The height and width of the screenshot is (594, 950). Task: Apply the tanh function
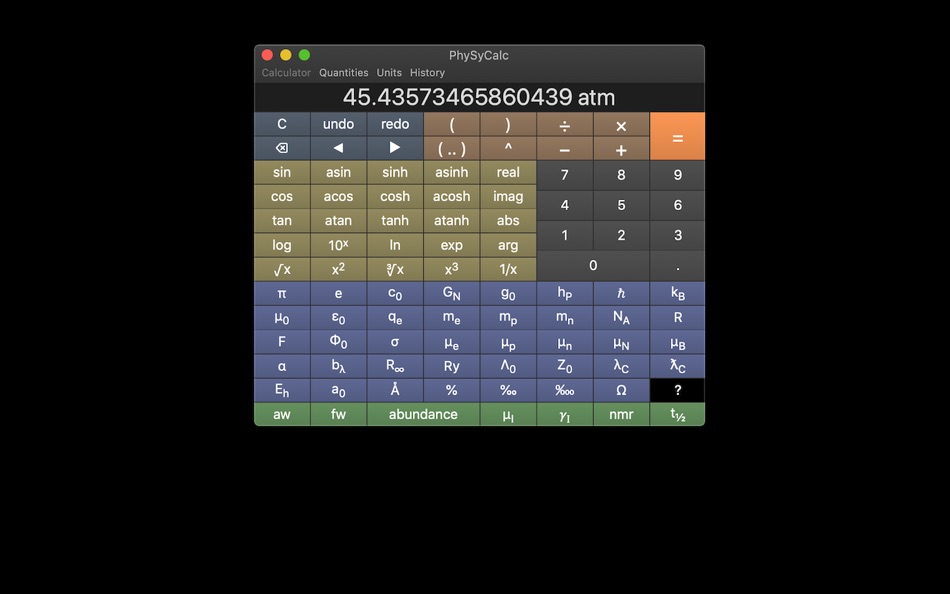tap(394, 221)
